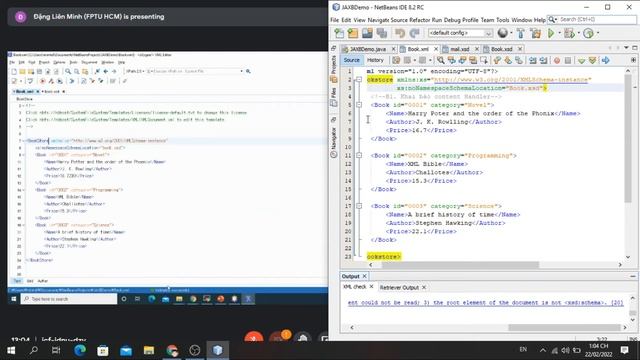This screenshot has height=360, width=640.
Task: Click XSL Transformation blue arrow icon
Action: pos(605,60)
